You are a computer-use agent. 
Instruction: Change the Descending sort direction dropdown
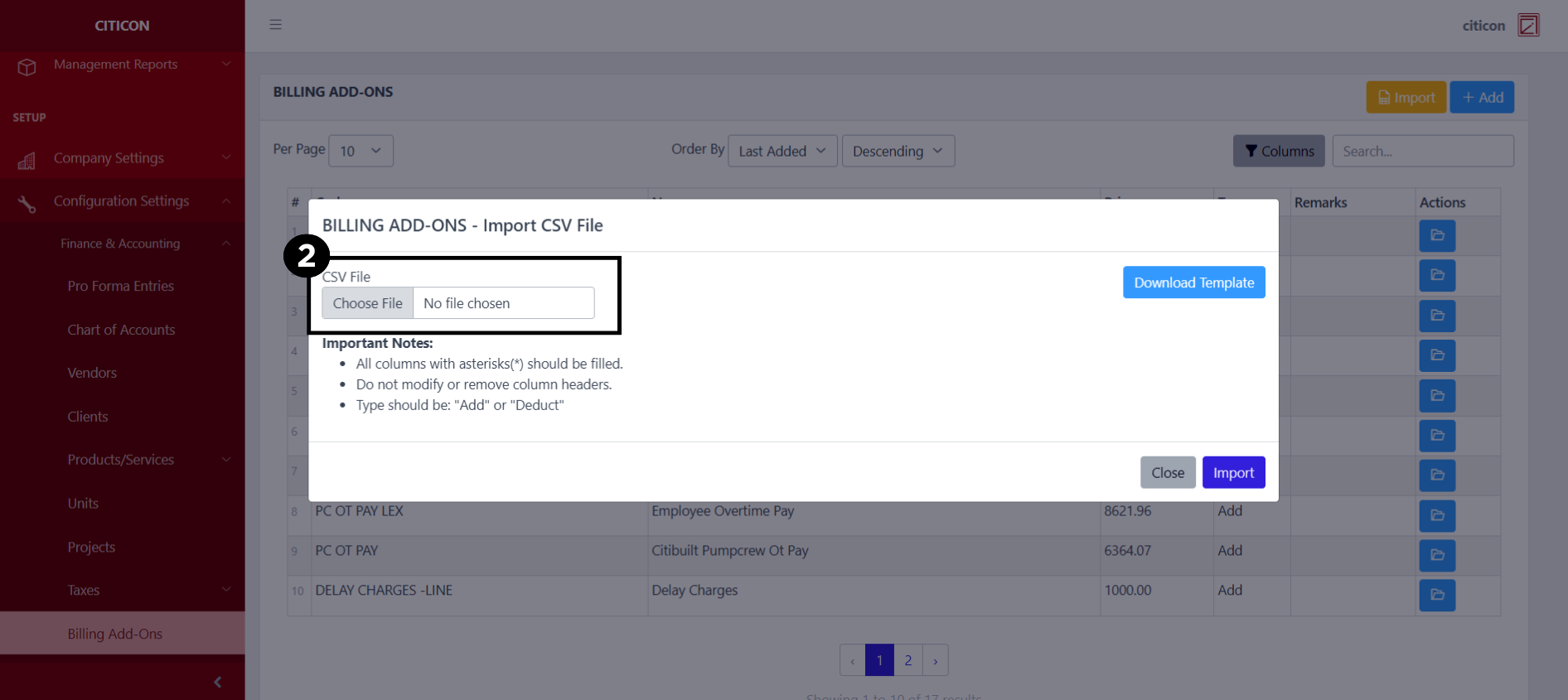(898, 151)
